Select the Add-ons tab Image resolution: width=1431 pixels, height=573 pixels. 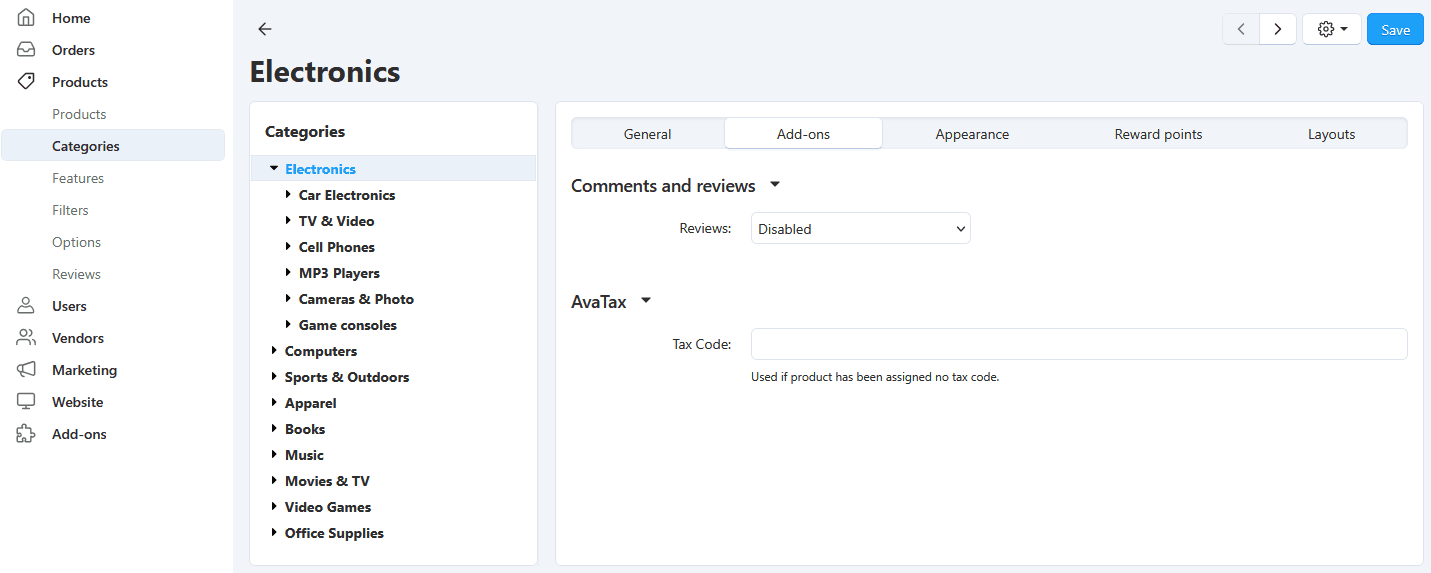(x=804, y=134)
